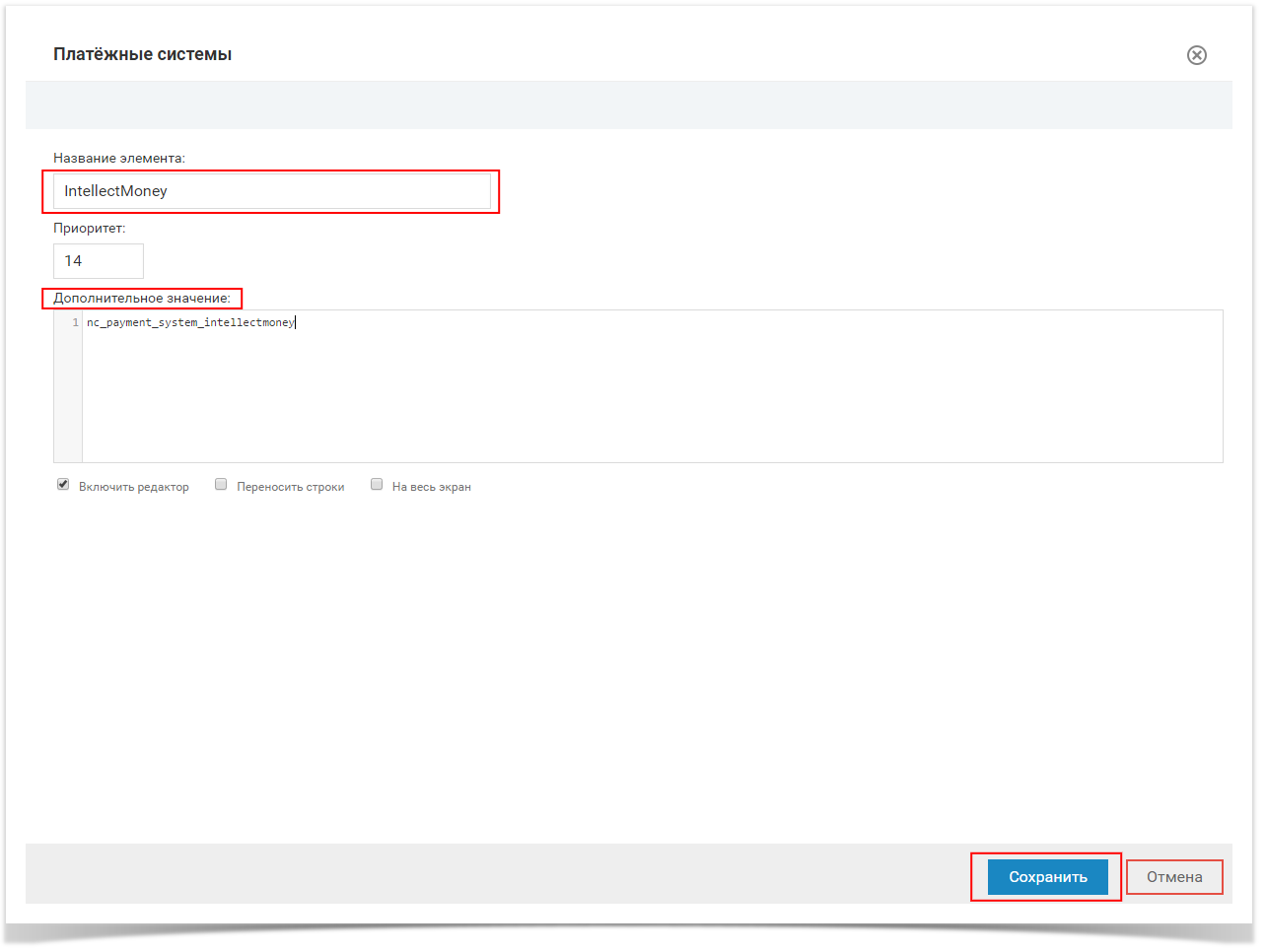Screen dimensions: 1266x952
Task: Click the На весь экран label text
Action: (432, 487)
